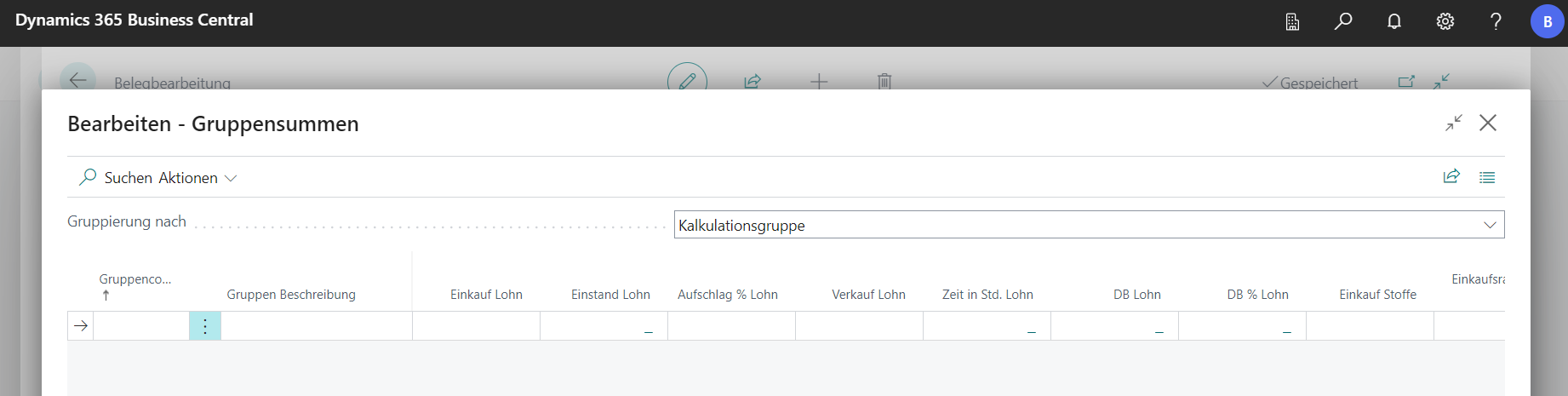
Task: Click the share icon in dialog toolbar
Action: coord(1451,177)
